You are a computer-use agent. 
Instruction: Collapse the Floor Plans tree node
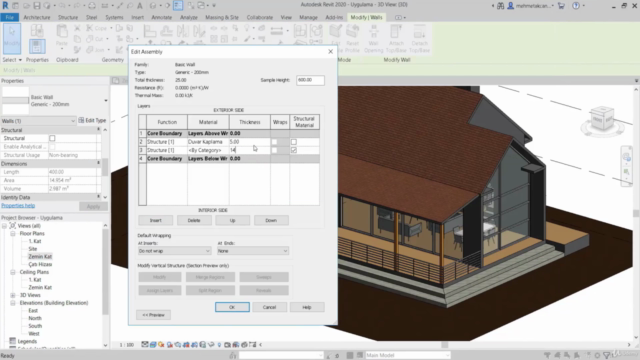(13, 233)
